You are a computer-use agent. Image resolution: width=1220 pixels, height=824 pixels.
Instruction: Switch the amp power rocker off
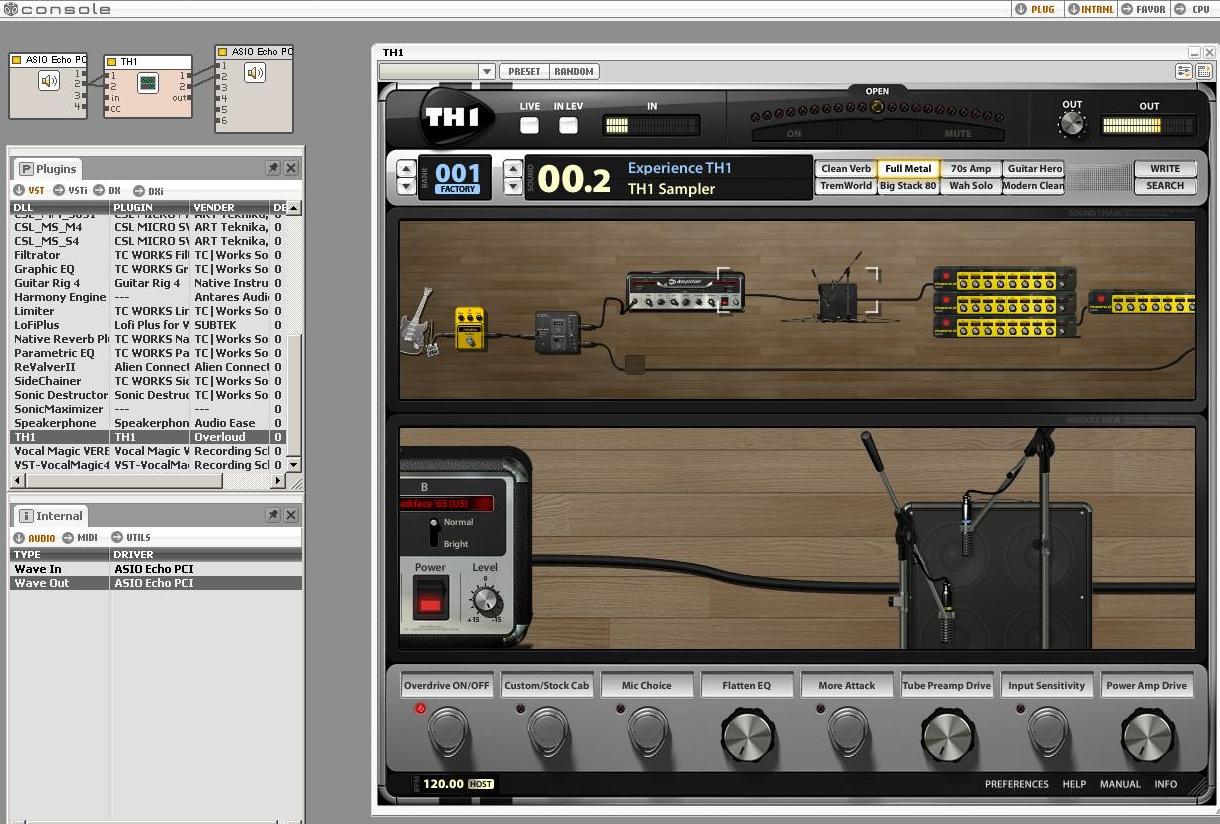[x=431, y=597]
